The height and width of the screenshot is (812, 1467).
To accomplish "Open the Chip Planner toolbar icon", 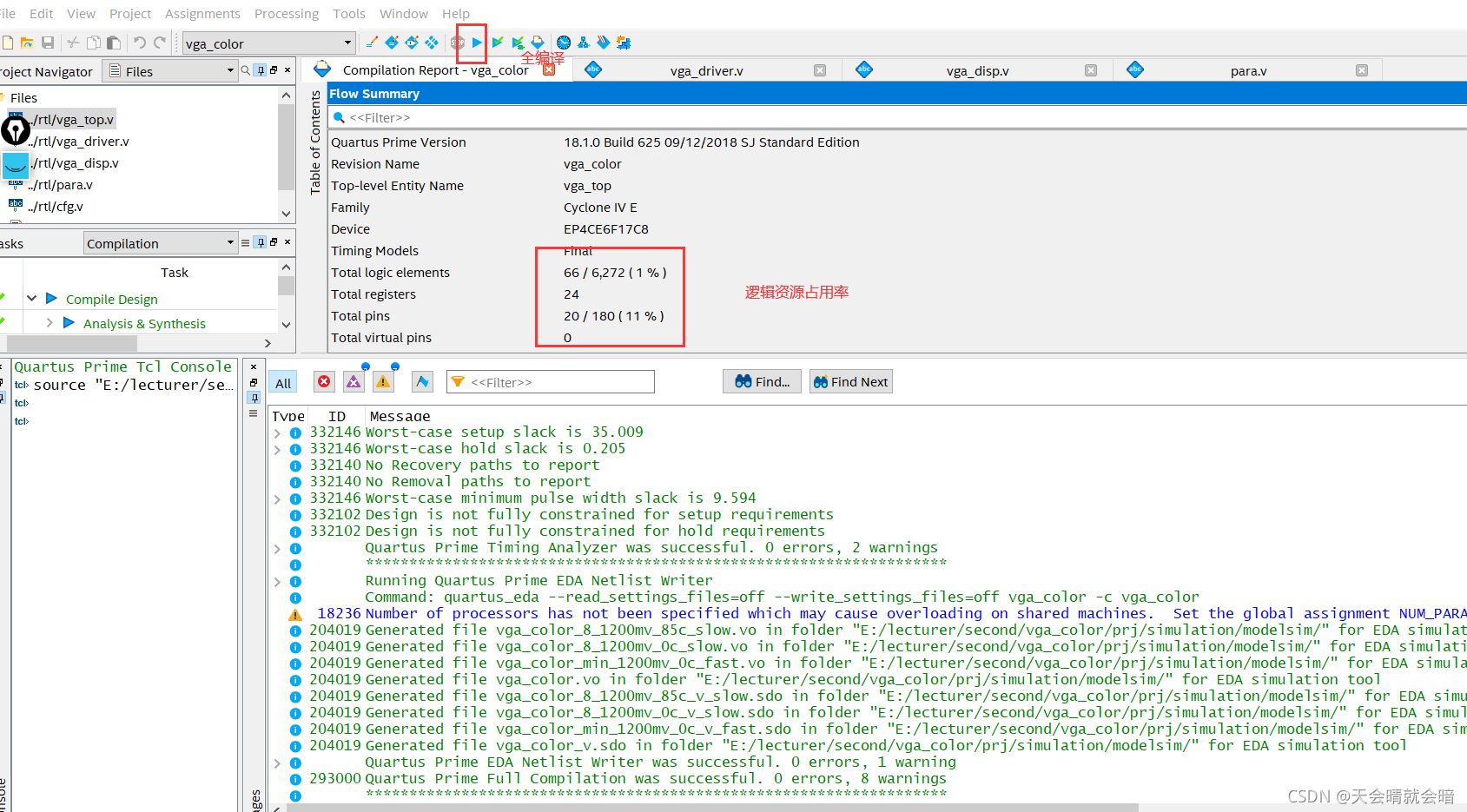I will 432,43.
